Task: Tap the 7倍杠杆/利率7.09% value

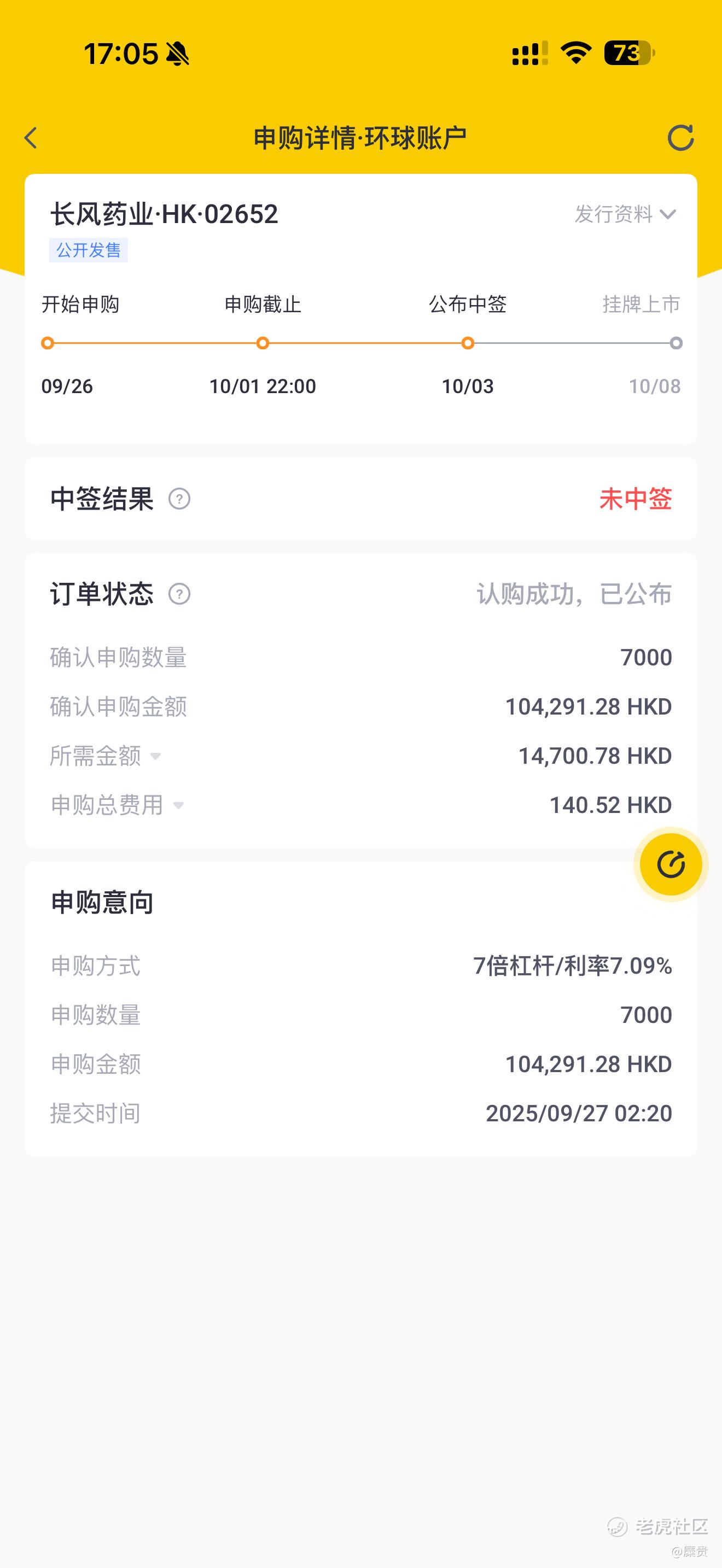Action: pos(573,966)
